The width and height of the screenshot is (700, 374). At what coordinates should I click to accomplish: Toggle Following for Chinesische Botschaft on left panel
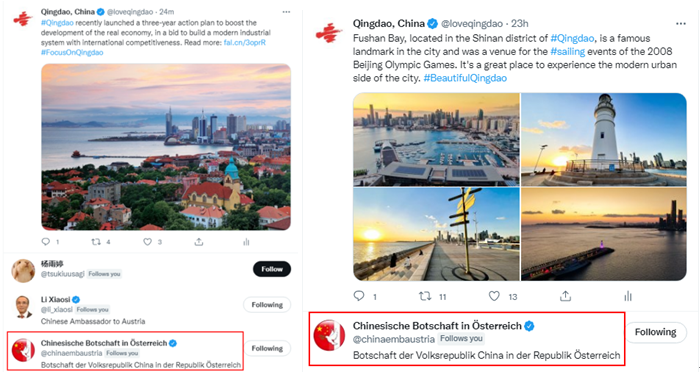coord(267,349)
